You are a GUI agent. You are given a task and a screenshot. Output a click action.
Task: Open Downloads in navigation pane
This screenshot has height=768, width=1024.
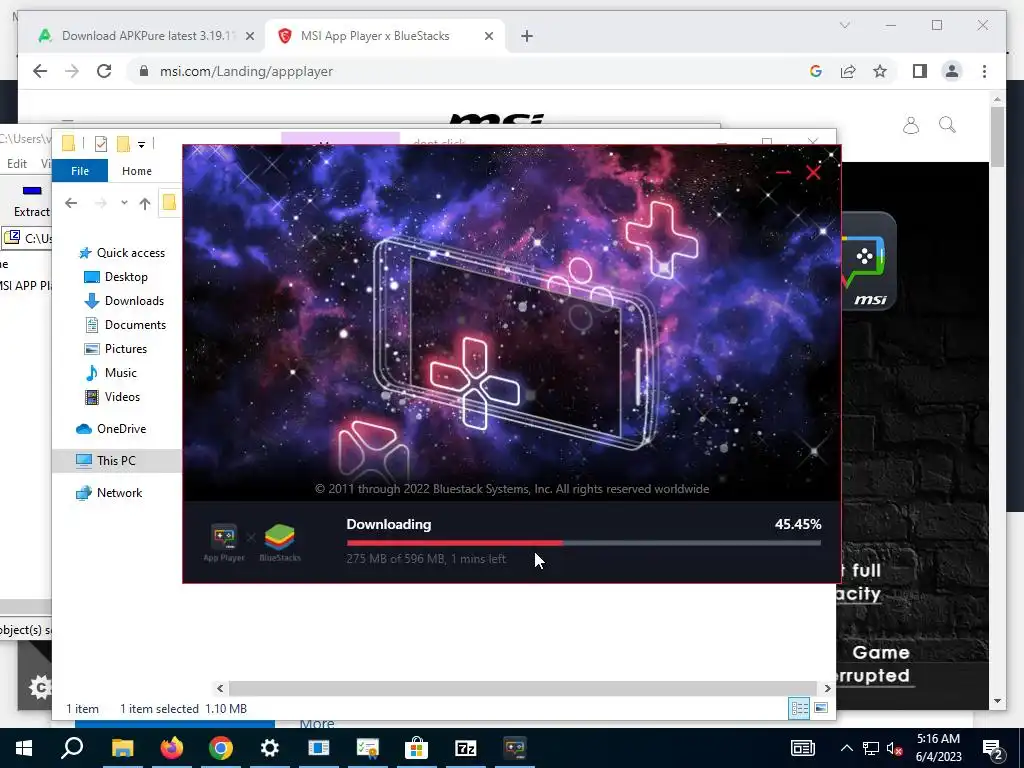point(125,301)
